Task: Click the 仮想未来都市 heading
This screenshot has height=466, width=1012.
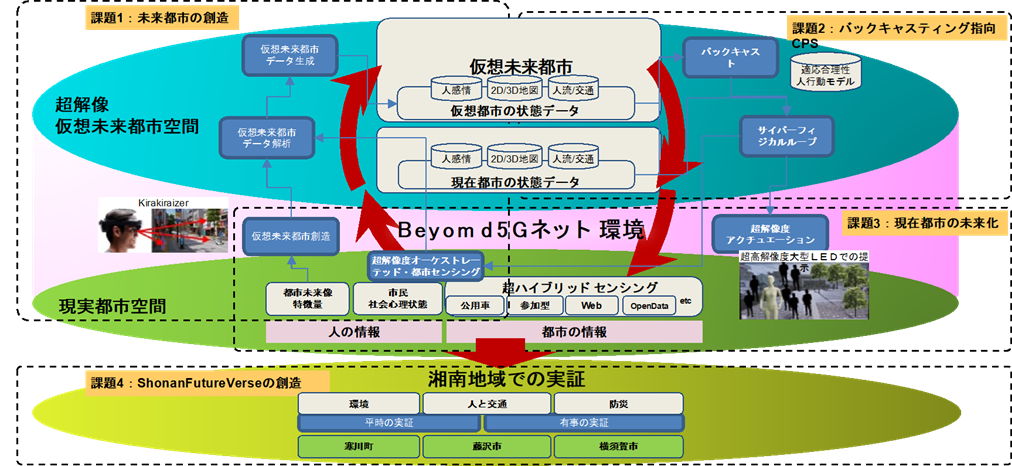Action: click(522, 66)
